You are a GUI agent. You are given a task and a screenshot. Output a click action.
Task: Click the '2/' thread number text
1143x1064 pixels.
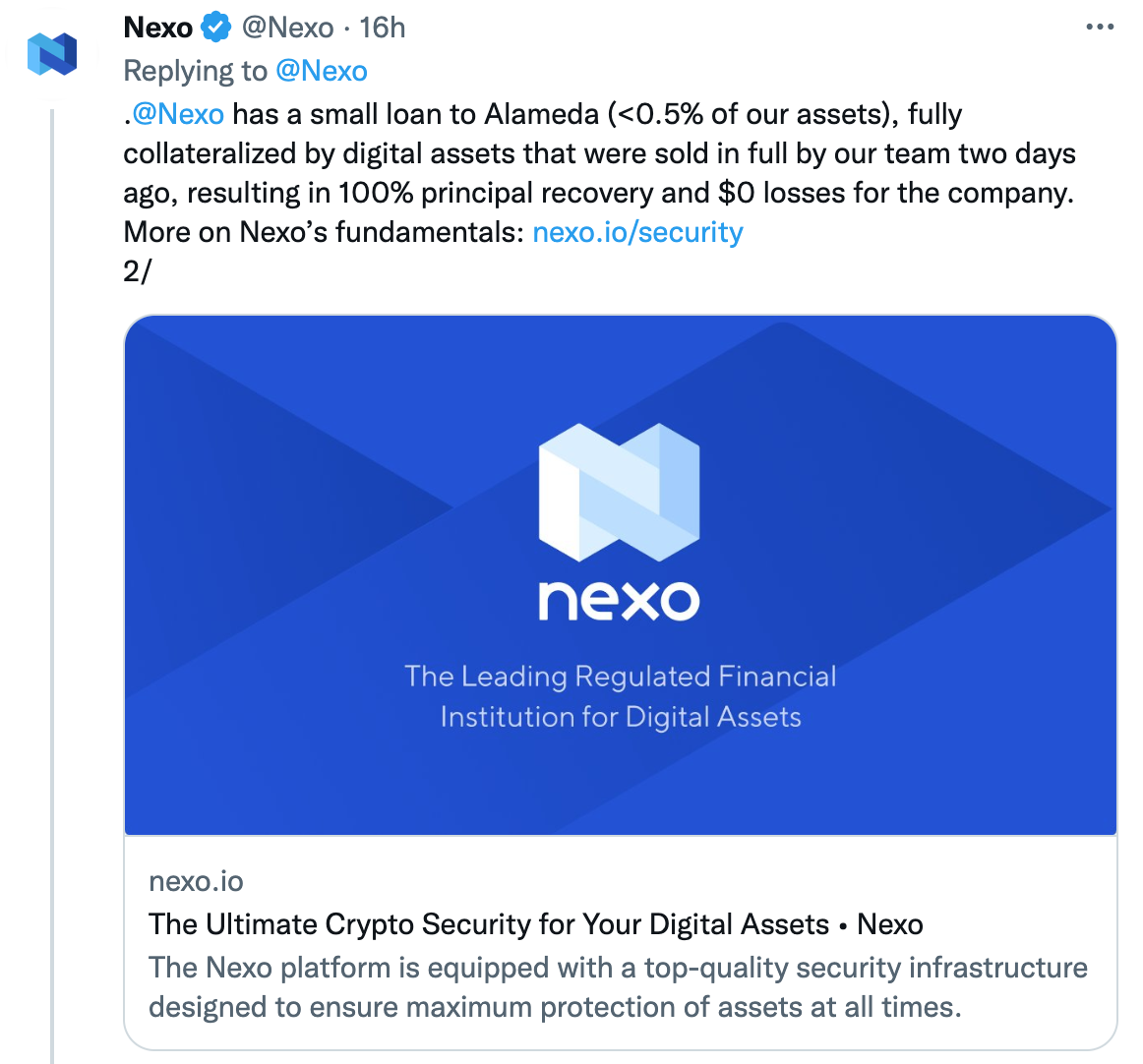[x=137, y=271]
